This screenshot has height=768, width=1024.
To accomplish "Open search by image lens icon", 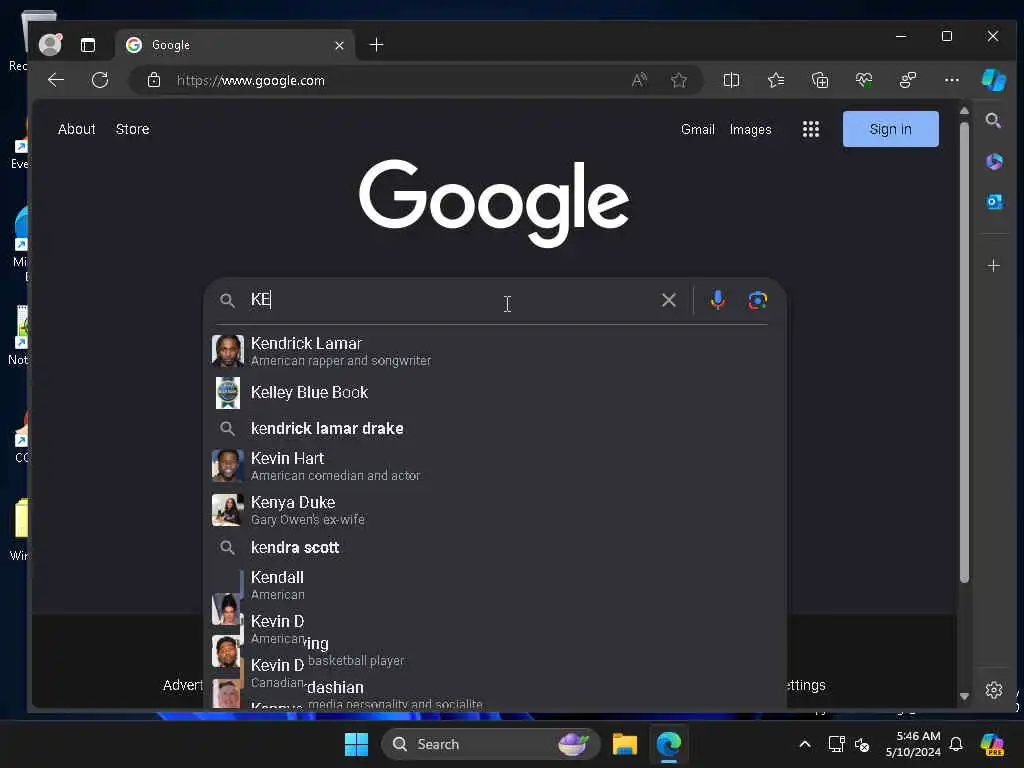I will point(757,300).
